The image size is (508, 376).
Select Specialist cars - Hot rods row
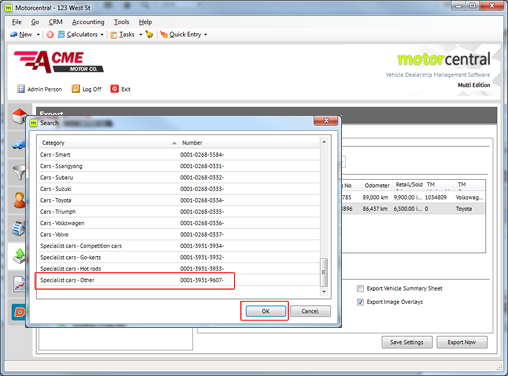tap(179, 268)
